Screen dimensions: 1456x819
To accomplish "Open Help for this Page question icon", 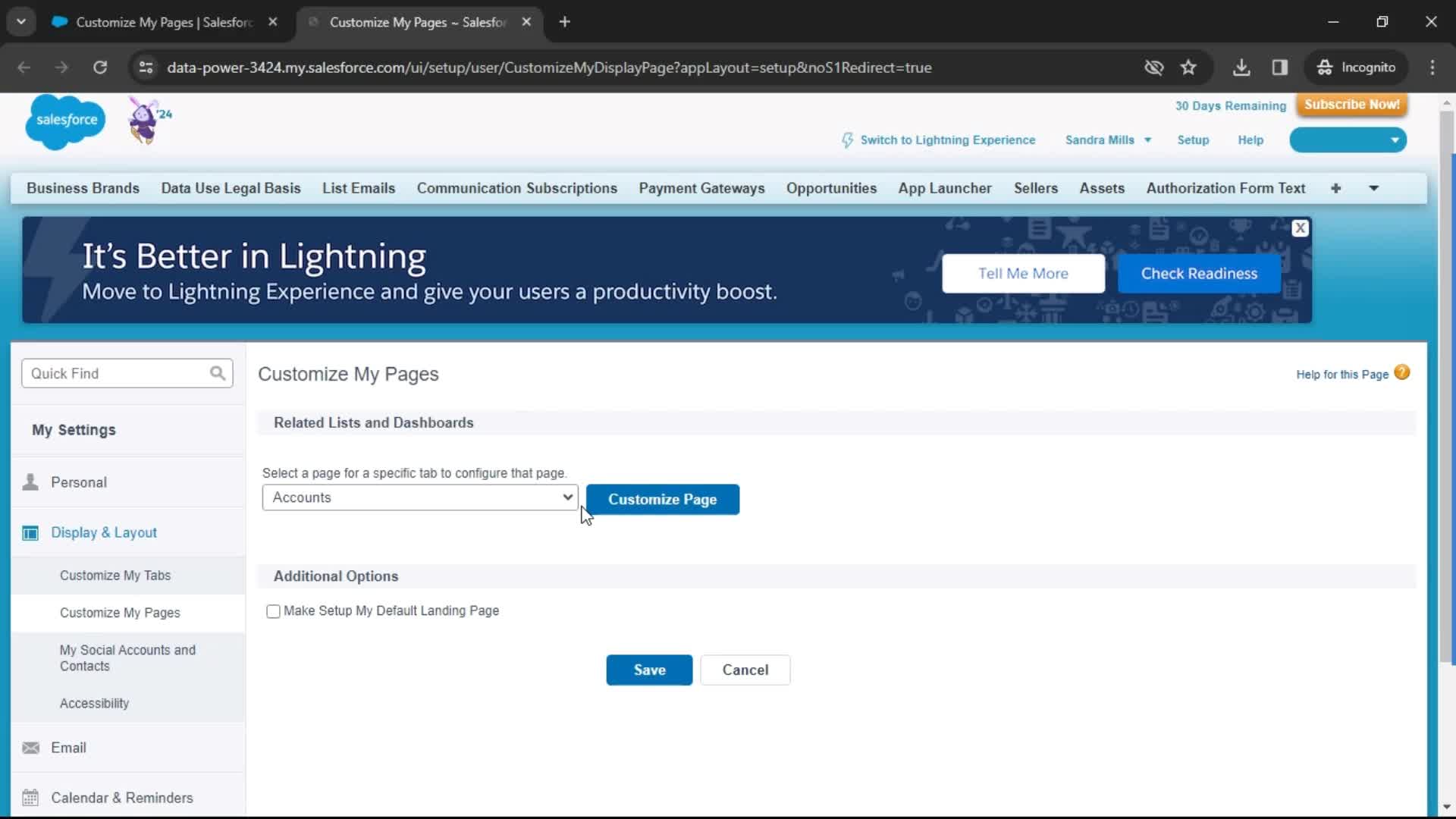I will tap(1402, 372).
